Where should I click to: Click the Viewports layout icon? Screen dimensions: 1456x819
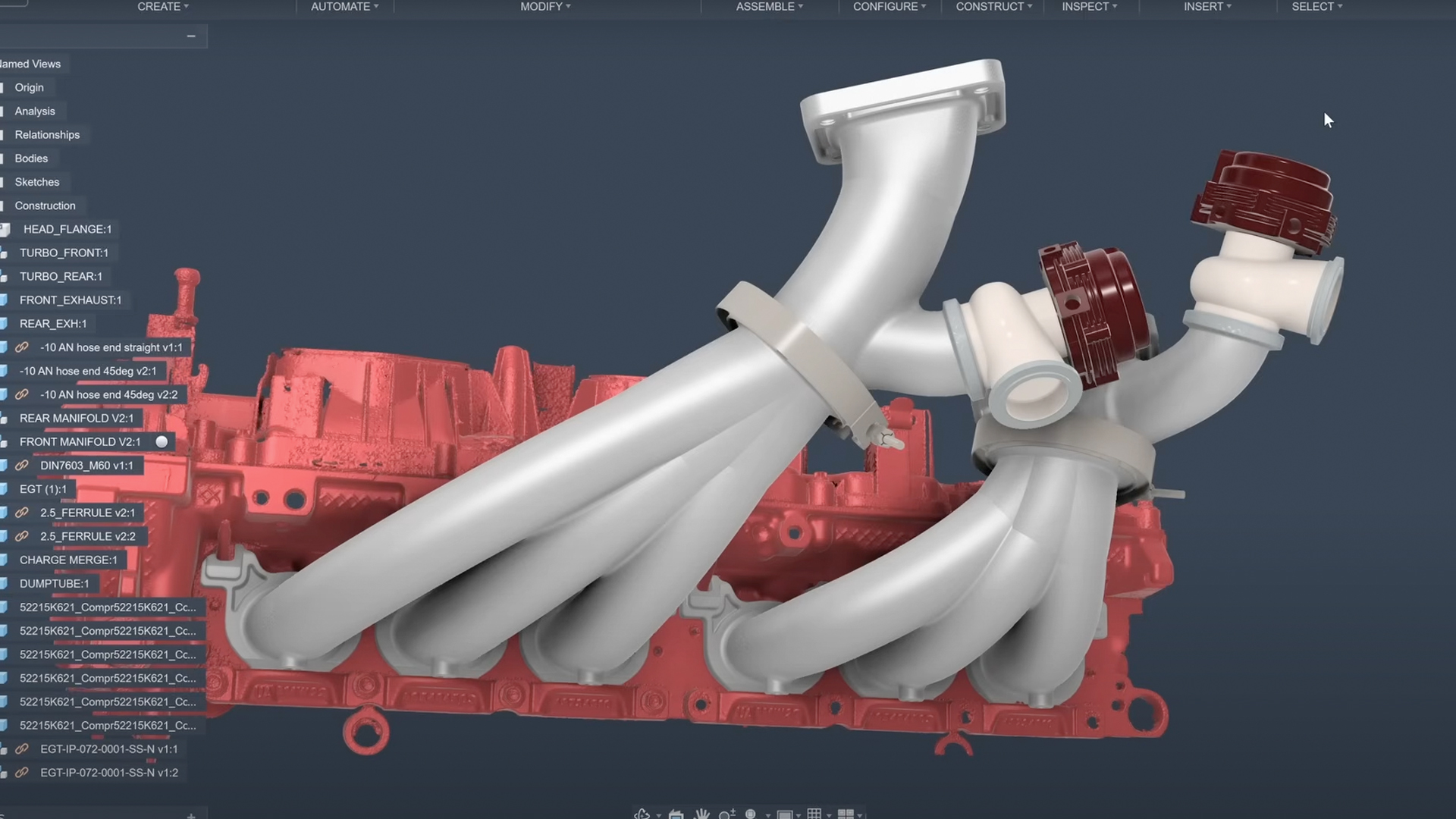pyautogui.click(x=846, y=814)
